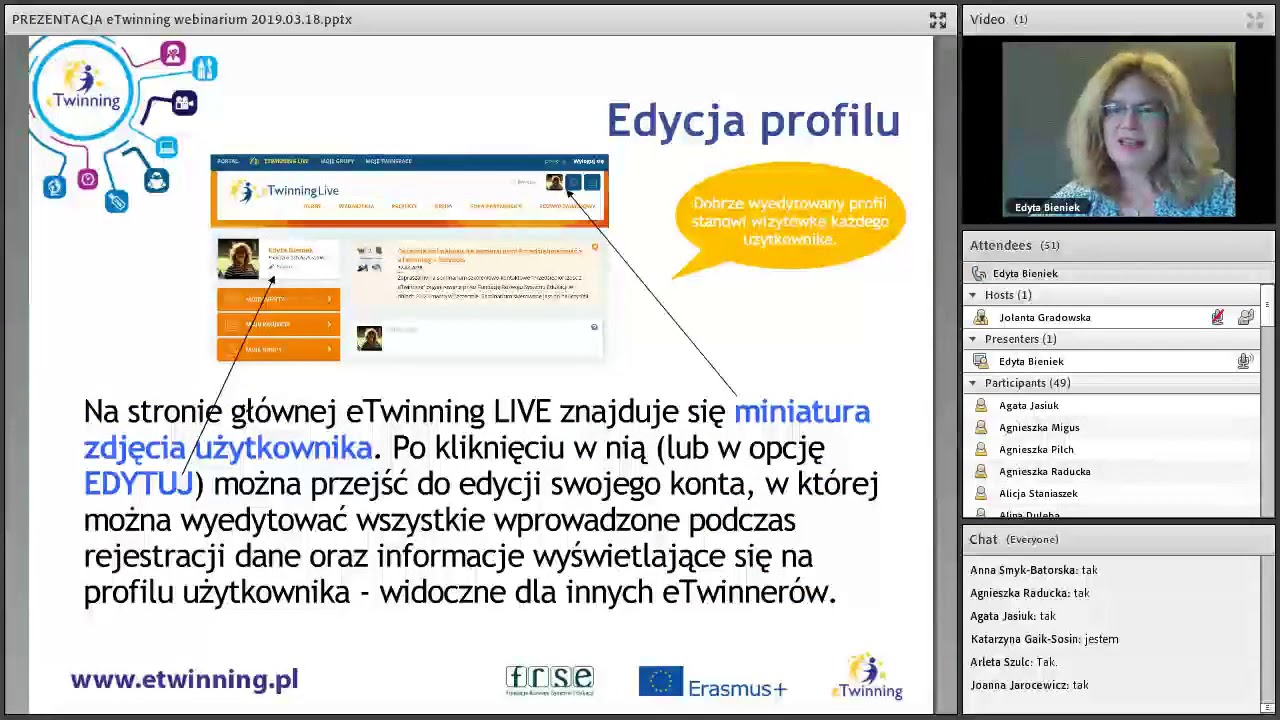Click 'miniatura' highlighted text on slide

tap(802, 412)
